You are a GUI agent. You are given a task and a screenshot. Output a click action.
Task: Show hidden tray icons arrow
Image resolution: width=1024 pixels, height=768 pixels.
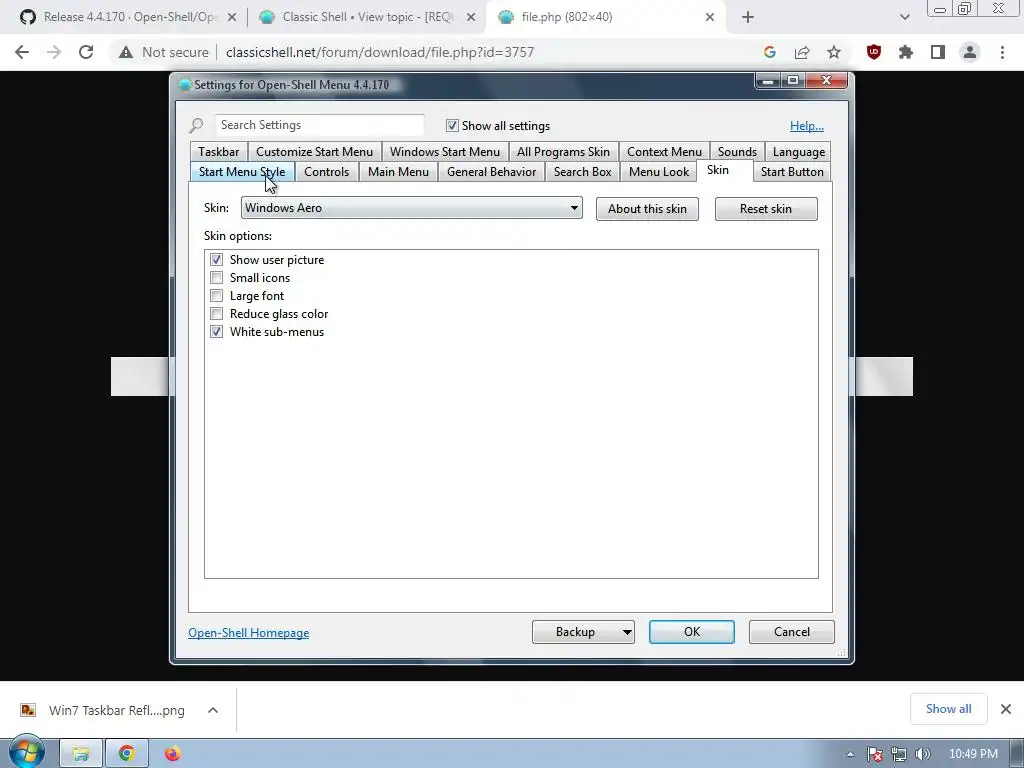(850, 754)
